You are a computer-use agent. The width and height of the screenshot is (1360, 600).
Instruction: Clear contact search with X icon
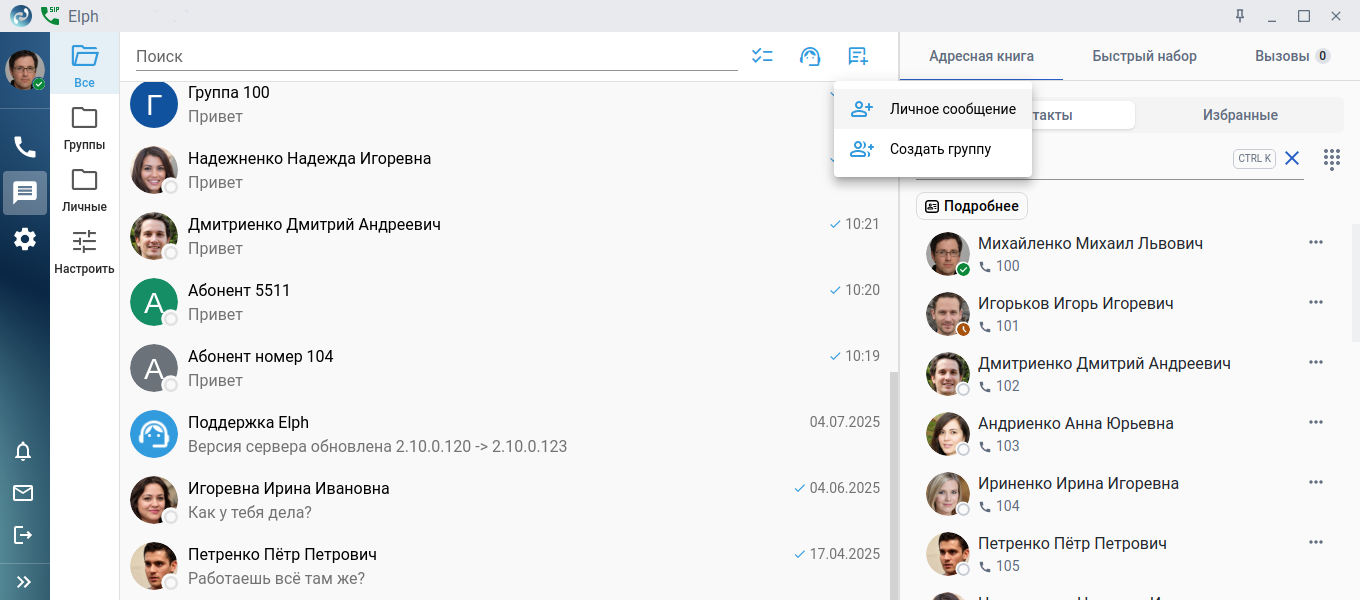point(1292,158)
